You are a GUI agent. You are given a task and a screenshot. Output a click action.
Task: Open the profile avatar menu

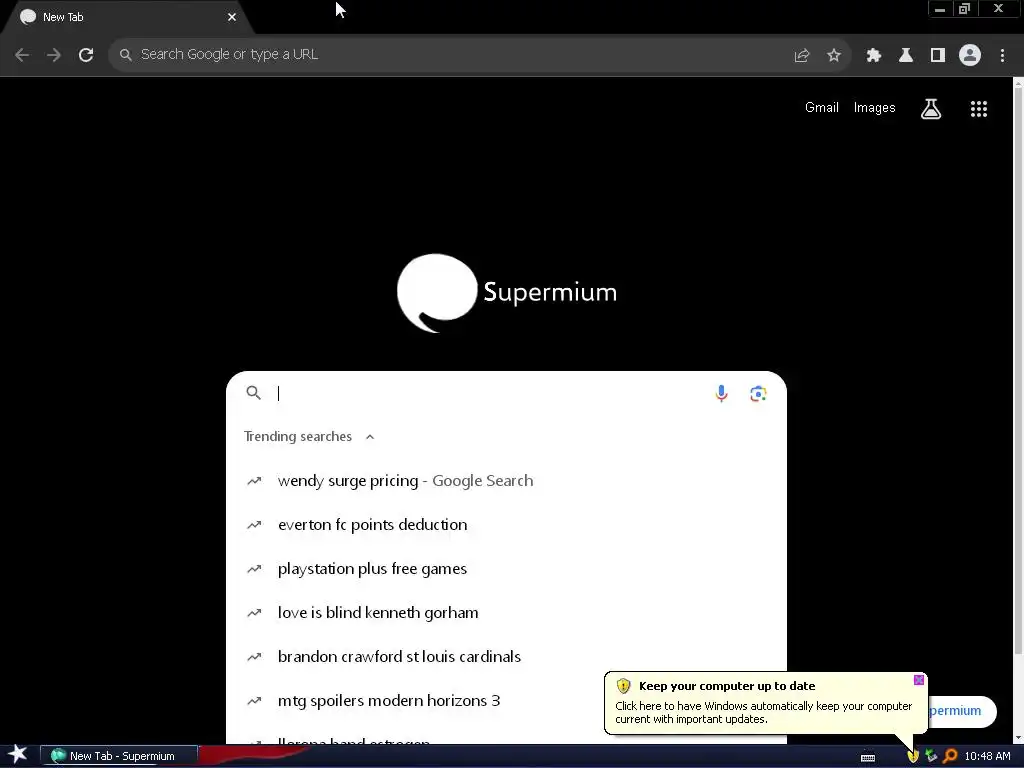(x=970, y=55)
